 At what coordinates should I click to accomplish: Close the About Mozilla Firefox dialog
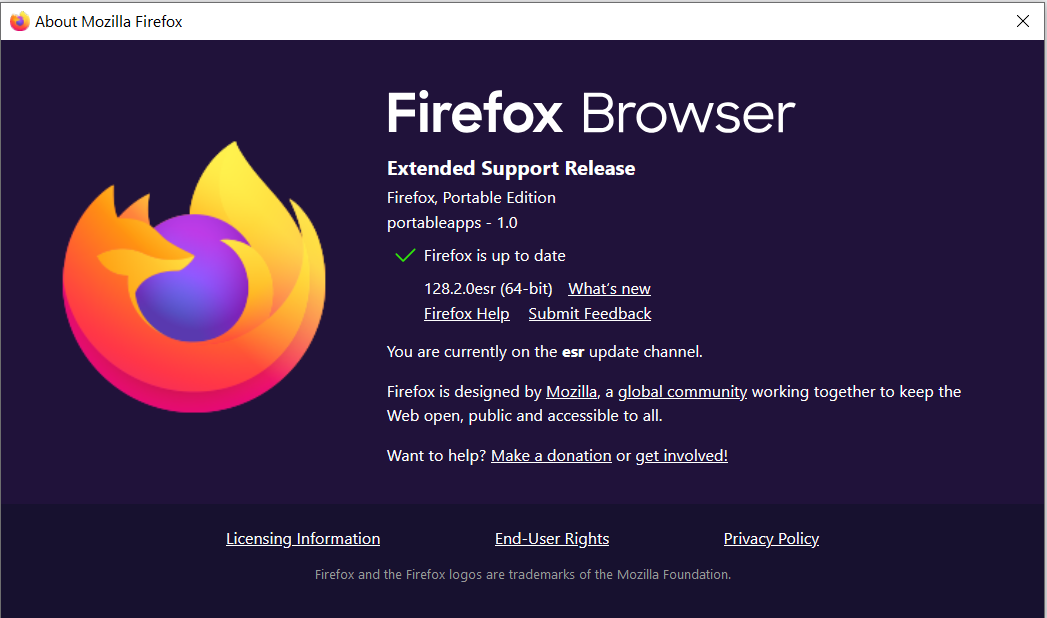(1022, 21)
